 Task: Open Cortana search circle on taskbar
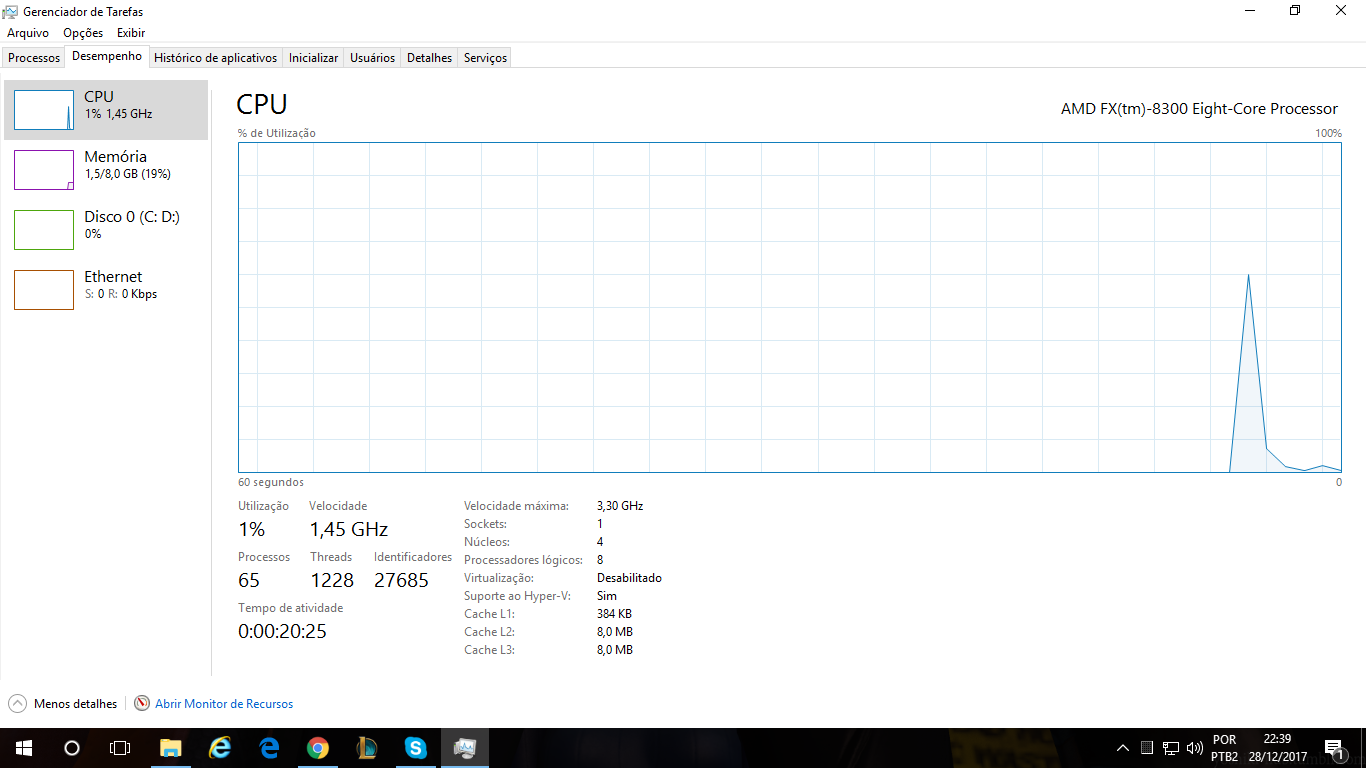[71, 748]
